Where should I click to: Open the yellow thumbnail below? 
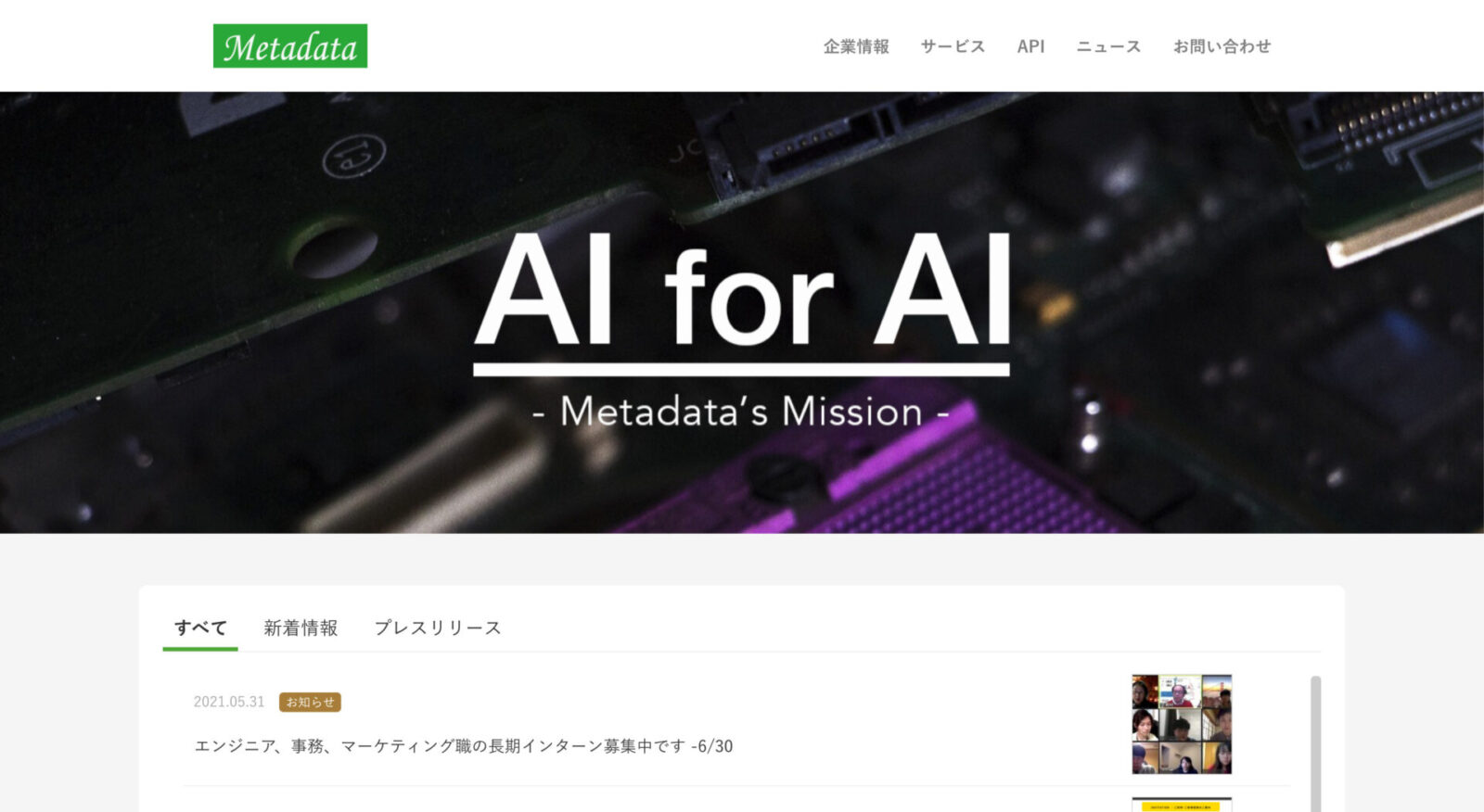(x=1182, y=805)
